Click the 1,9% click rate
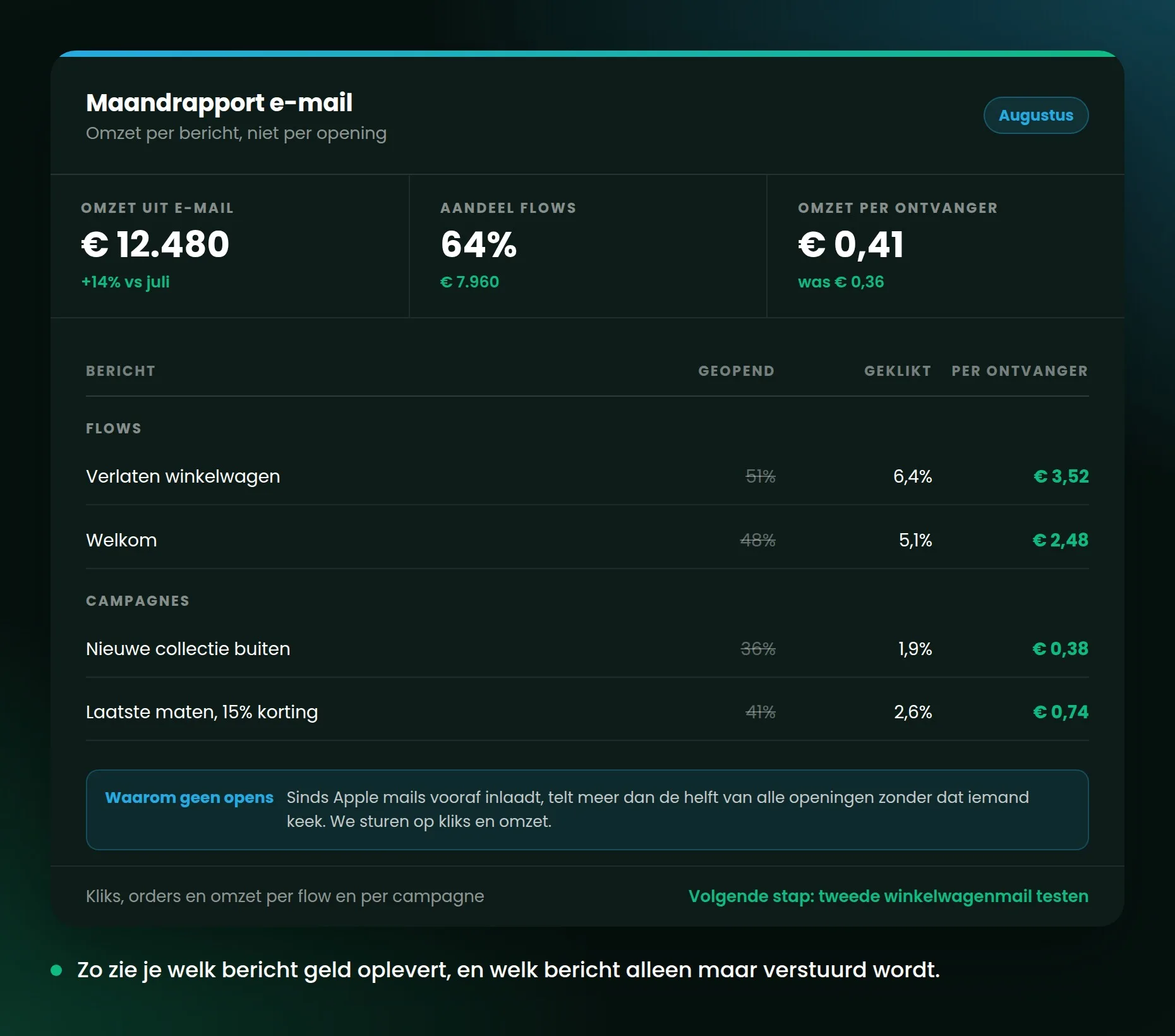 (x=915, y=649)
